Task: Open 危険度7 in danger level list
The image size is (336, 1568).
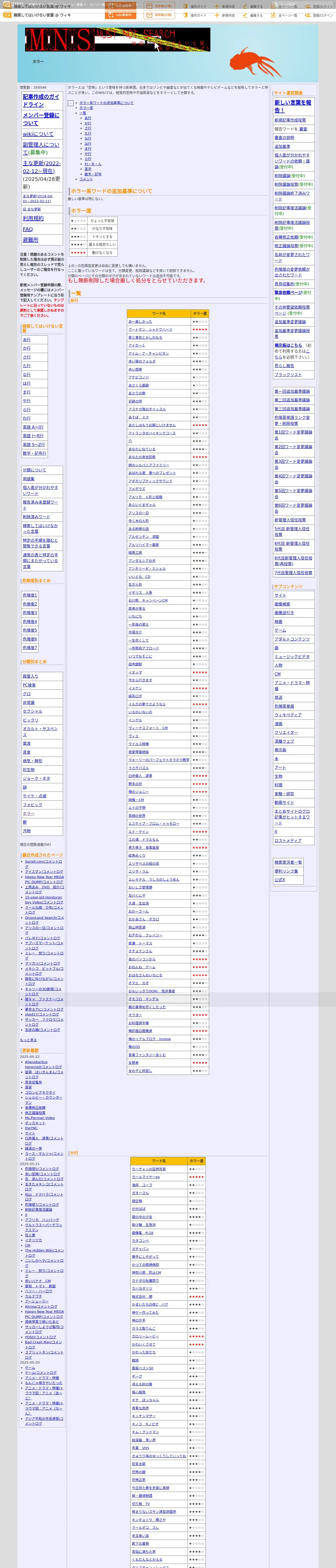Action: click(x=30, y=648)
